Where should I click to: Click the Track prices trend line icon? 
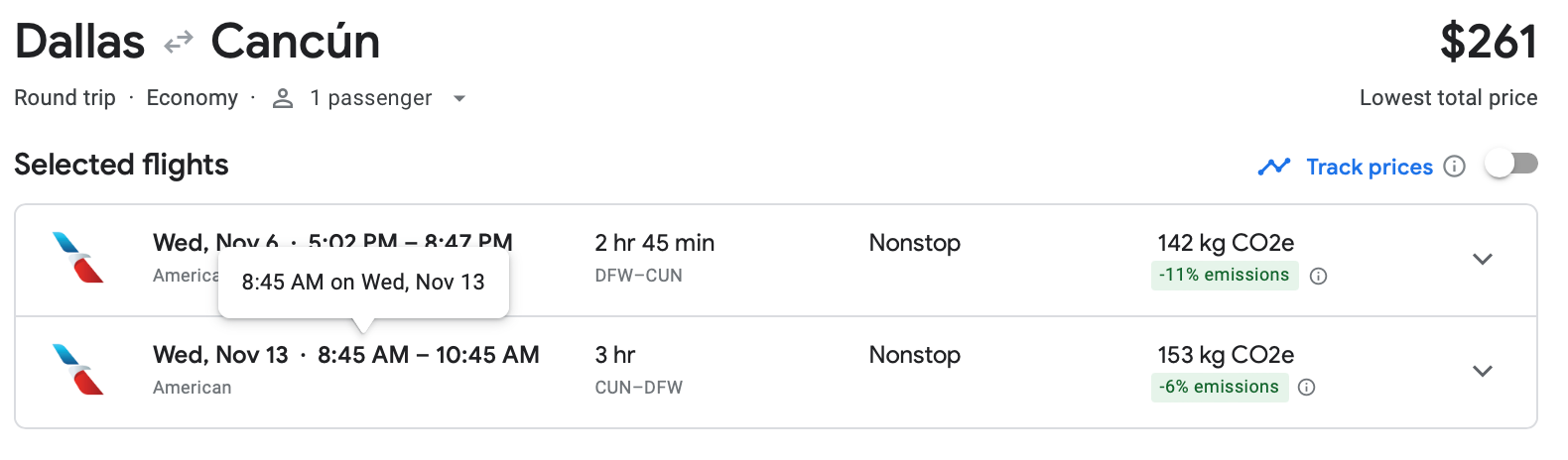(1273, 167)
